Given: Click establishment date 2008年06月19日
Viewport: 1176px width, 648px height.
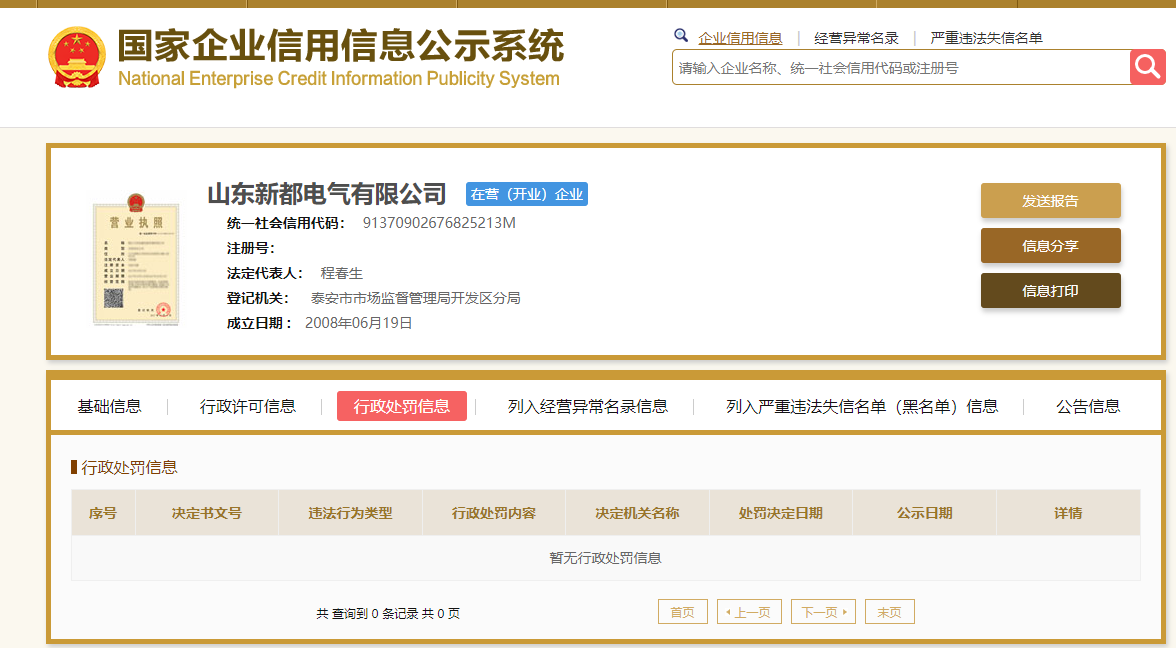Looking at the screenshot, I should pos(358,323).
